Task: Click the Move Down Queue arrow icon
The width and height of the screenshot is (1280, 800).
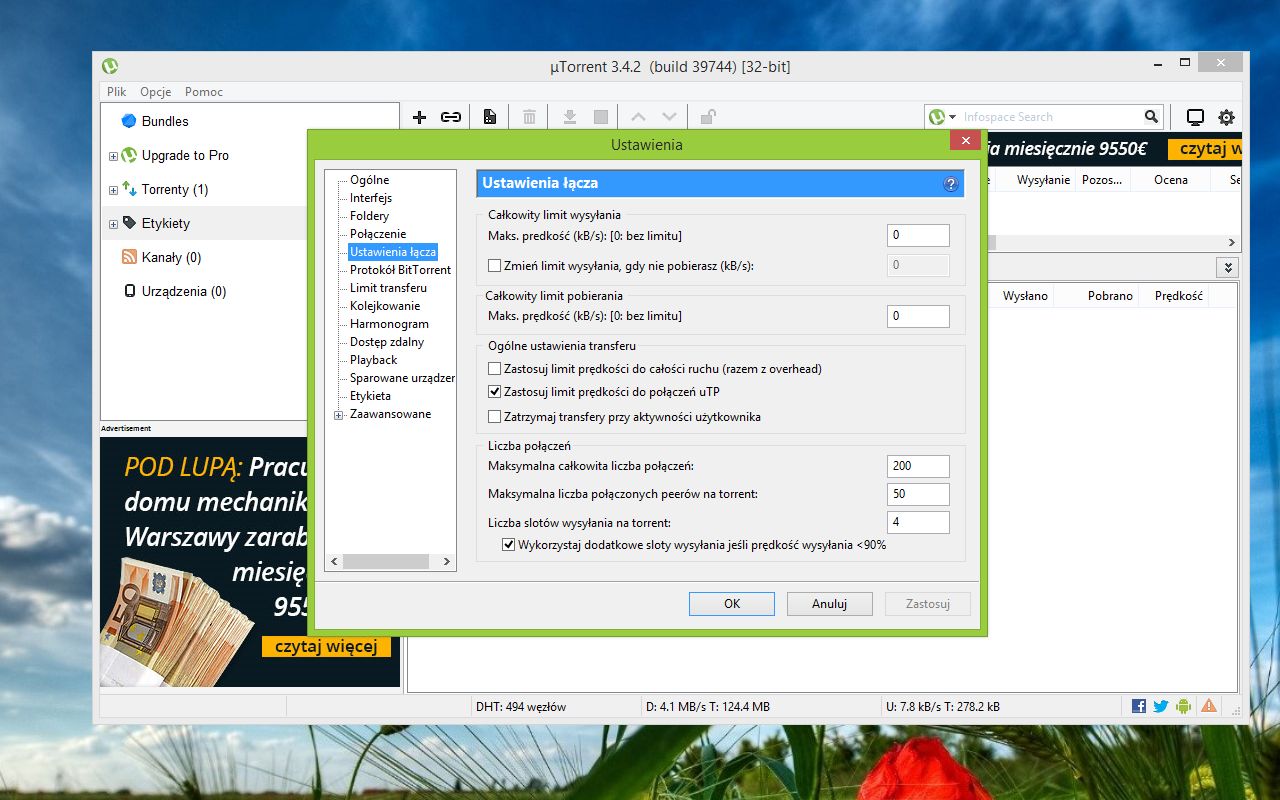Action: click(x=669, y=117)
